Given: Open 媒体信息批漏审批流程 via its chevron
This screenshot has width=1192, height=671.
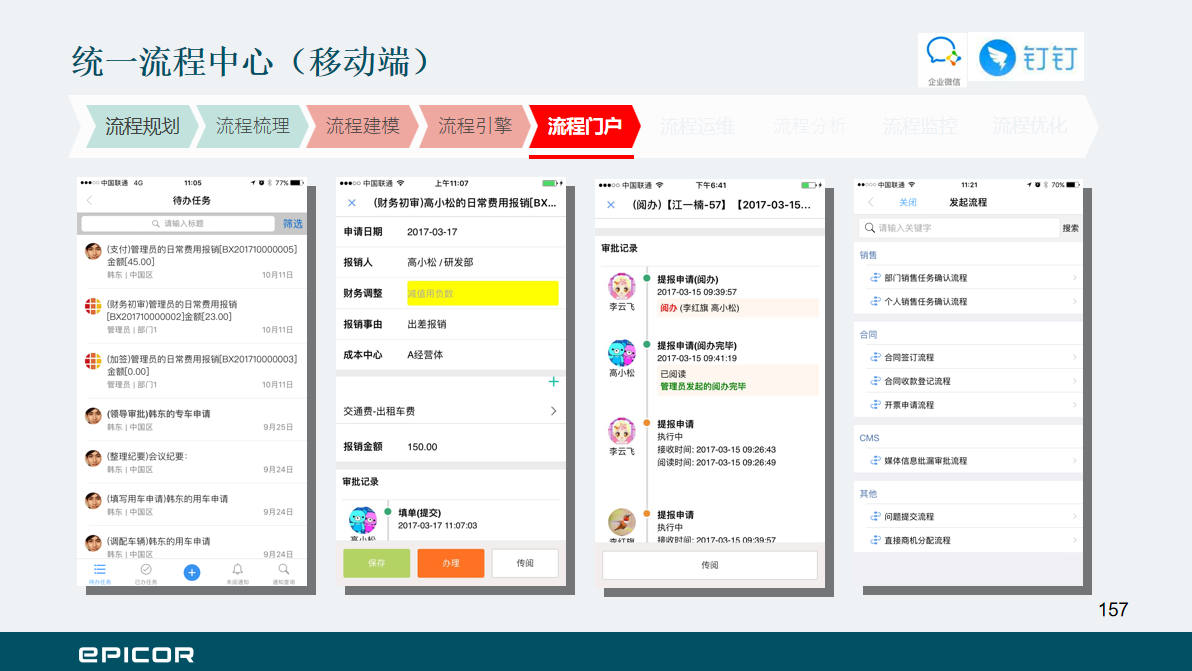Looking at the screenshot, I should point(1074,461).
